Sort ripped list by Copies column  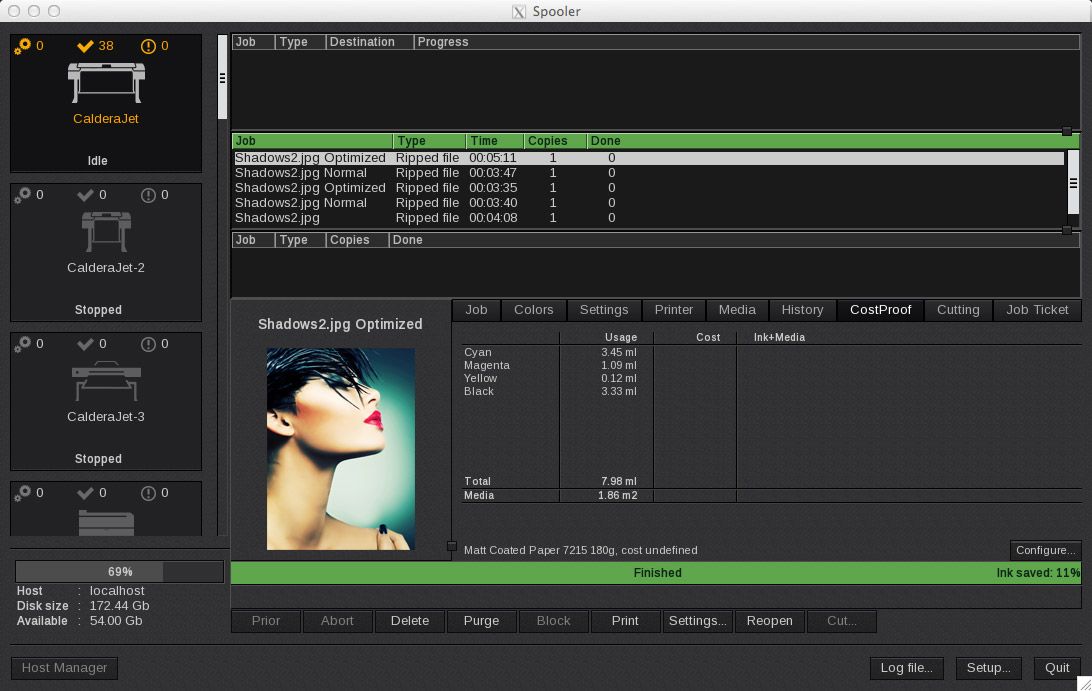[x=555, y=141]
